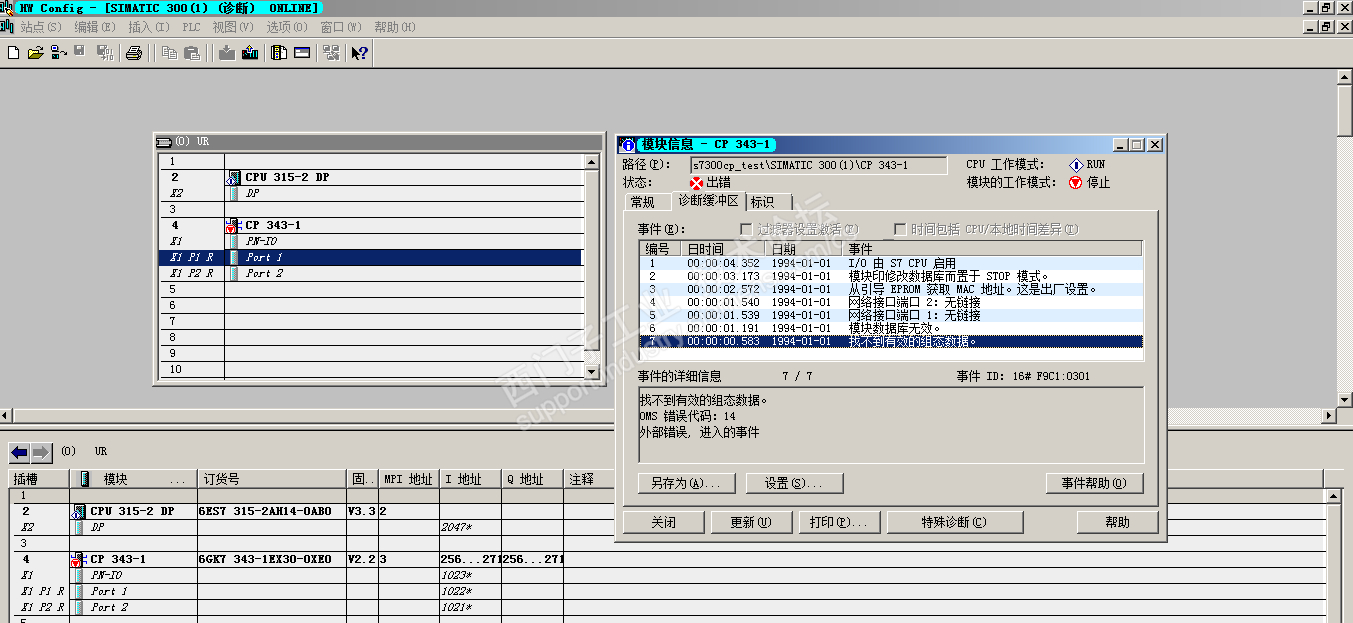Click the I 地址 column header
Screen dimensions: 1353x623
pos(470,479)
